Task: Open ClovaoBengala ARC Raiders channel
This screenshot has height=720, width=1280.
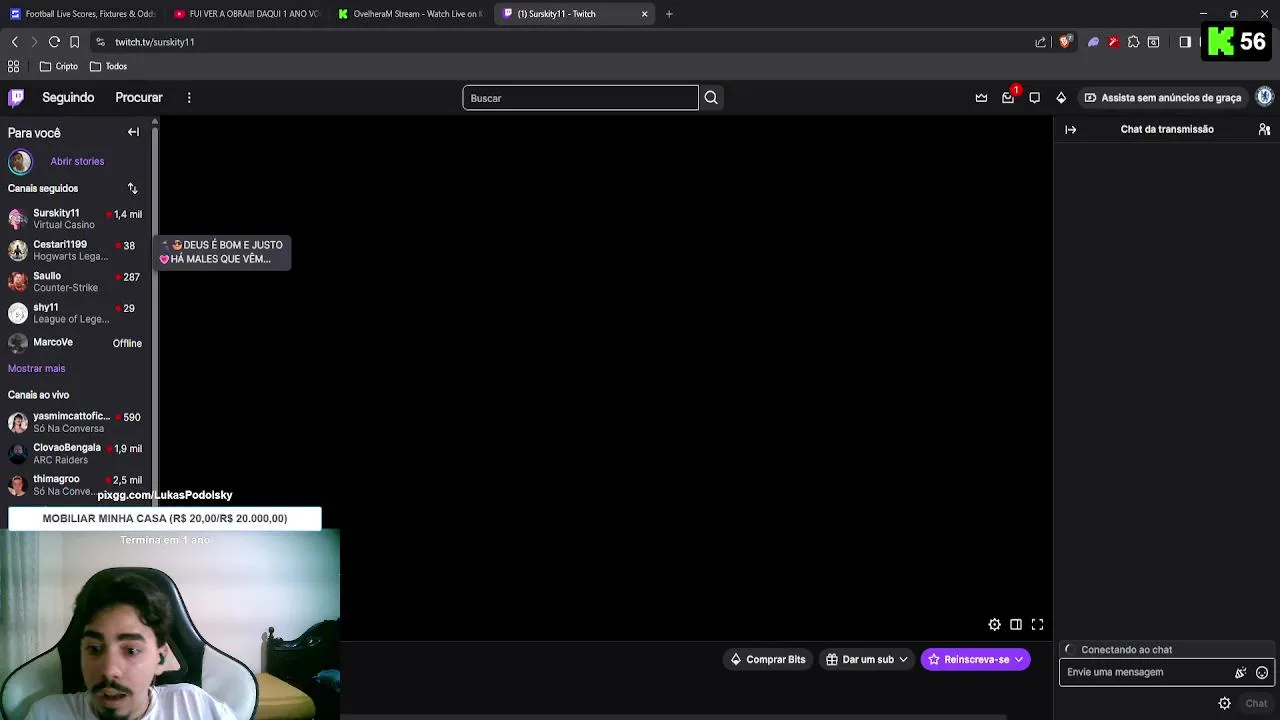Action: (76, 454)
